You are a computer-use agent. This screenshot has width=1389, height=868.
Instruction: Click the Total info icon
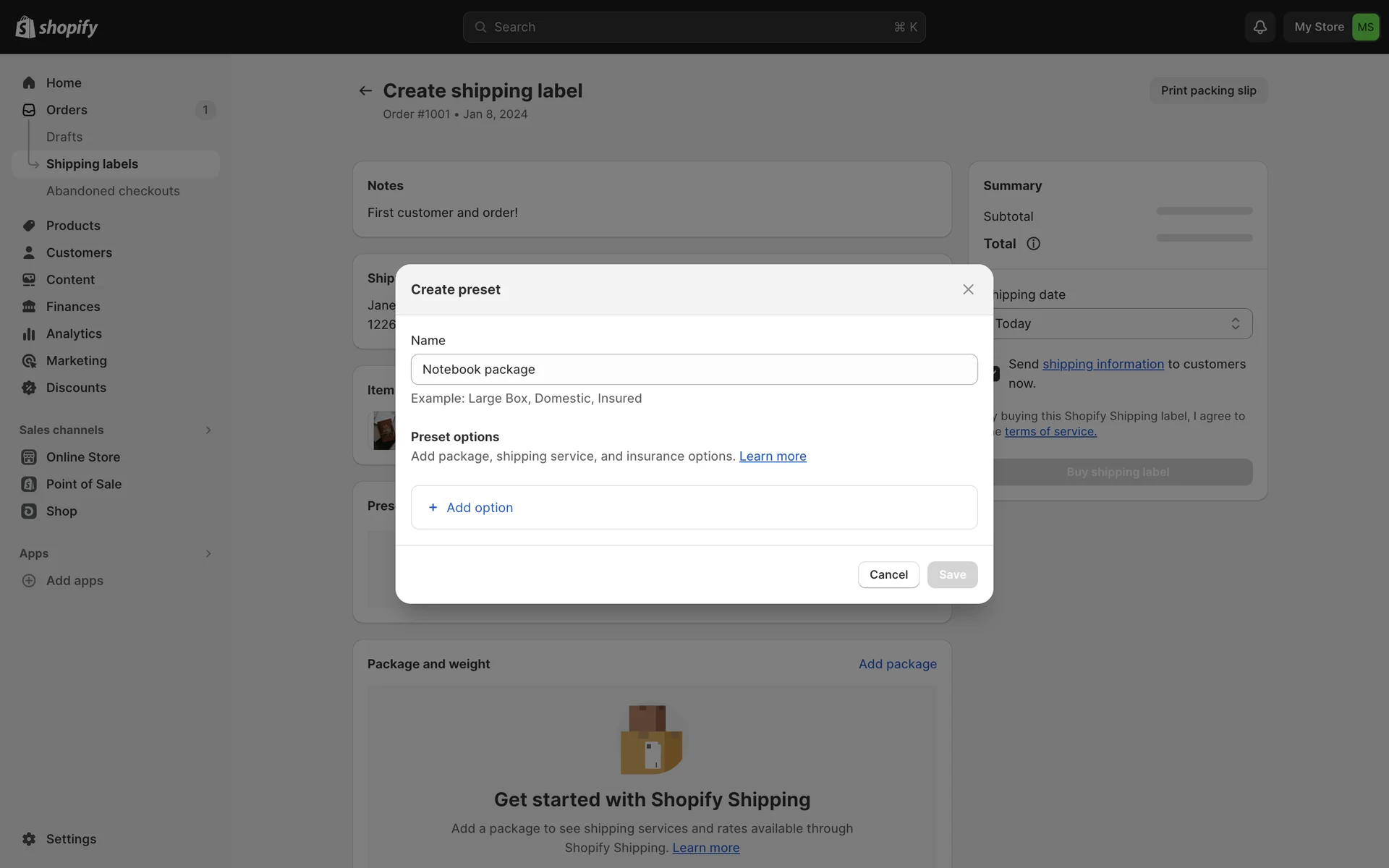(x=1033, y=244)
